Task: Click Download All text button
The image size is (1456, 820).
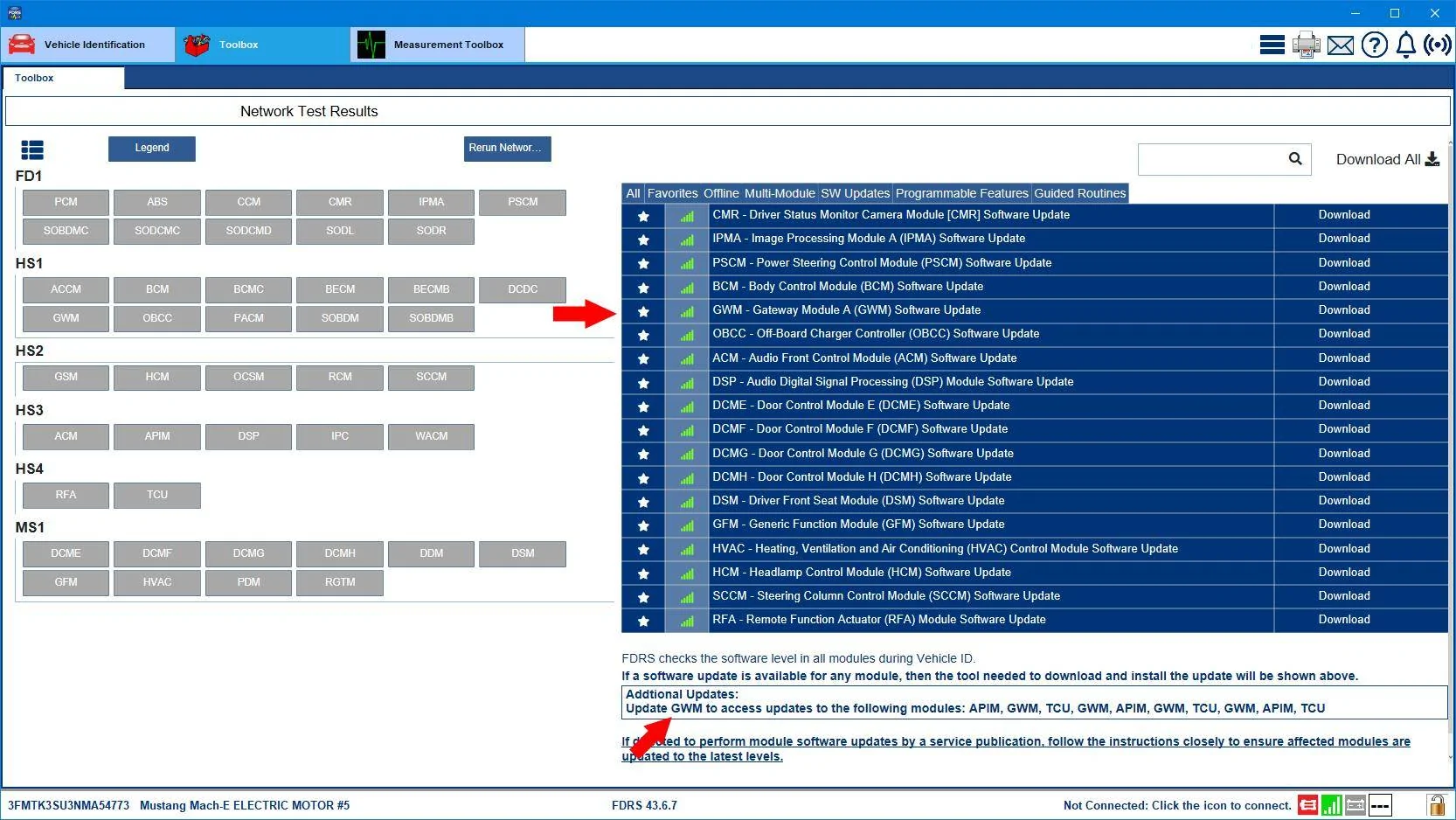Action: (1378, 159)
